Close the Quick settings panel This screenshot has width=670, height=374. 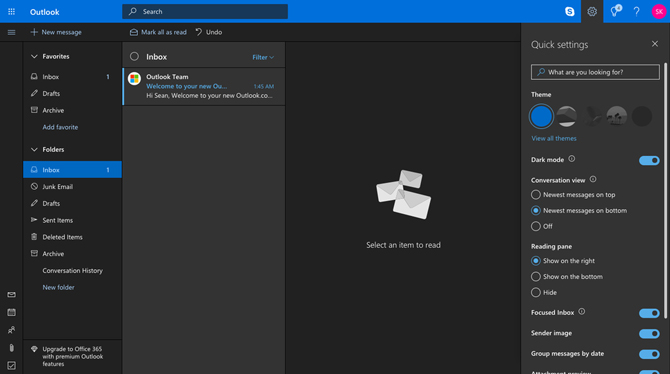(655, 44)
